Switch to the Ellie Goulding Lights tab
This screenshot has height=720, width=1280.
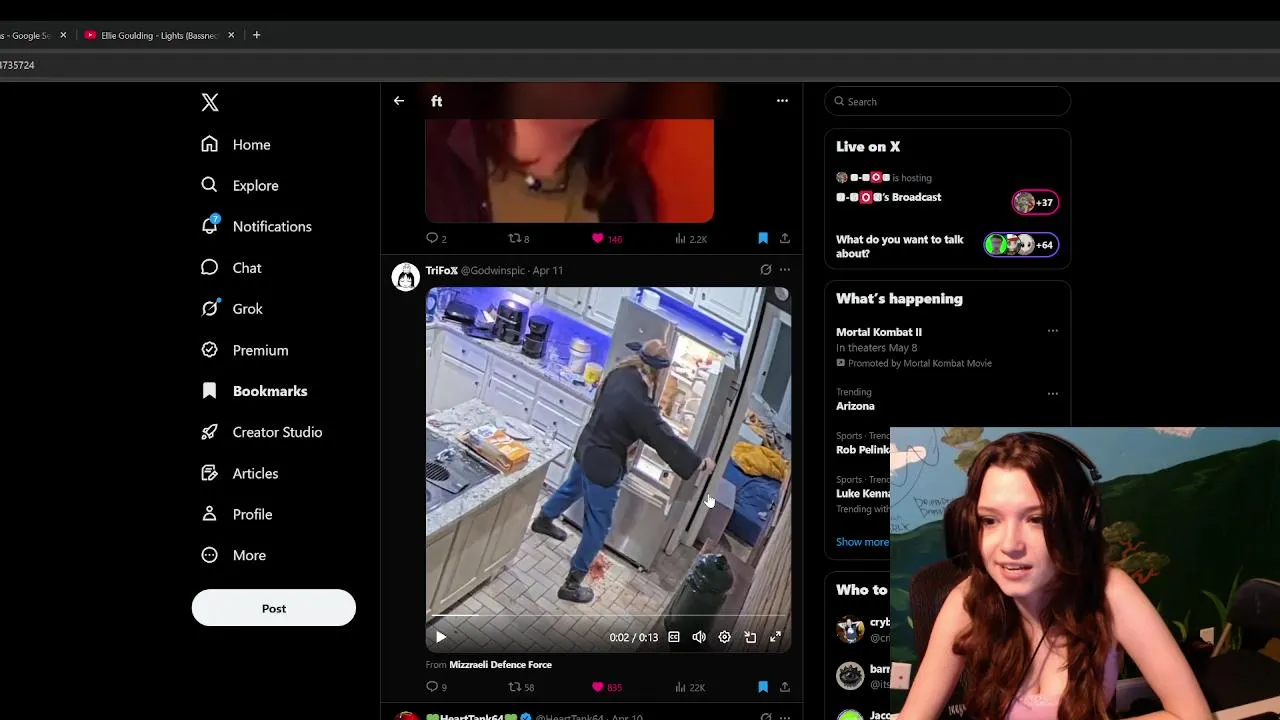coord(158,35)
